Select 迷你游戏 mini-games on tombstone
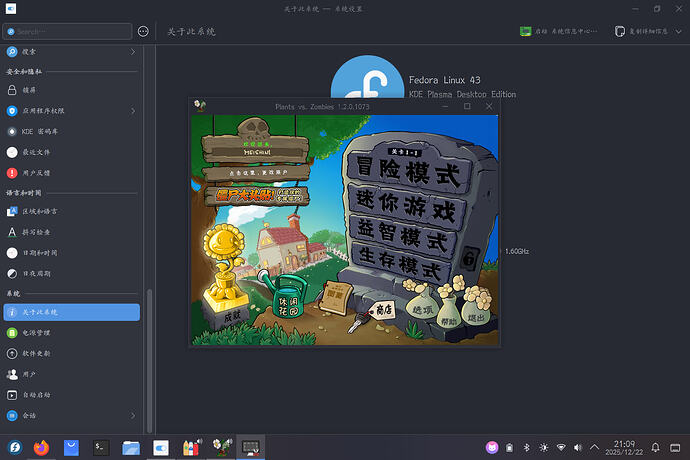690x460 pixels. pyautogui.click(x=405, y=210)
